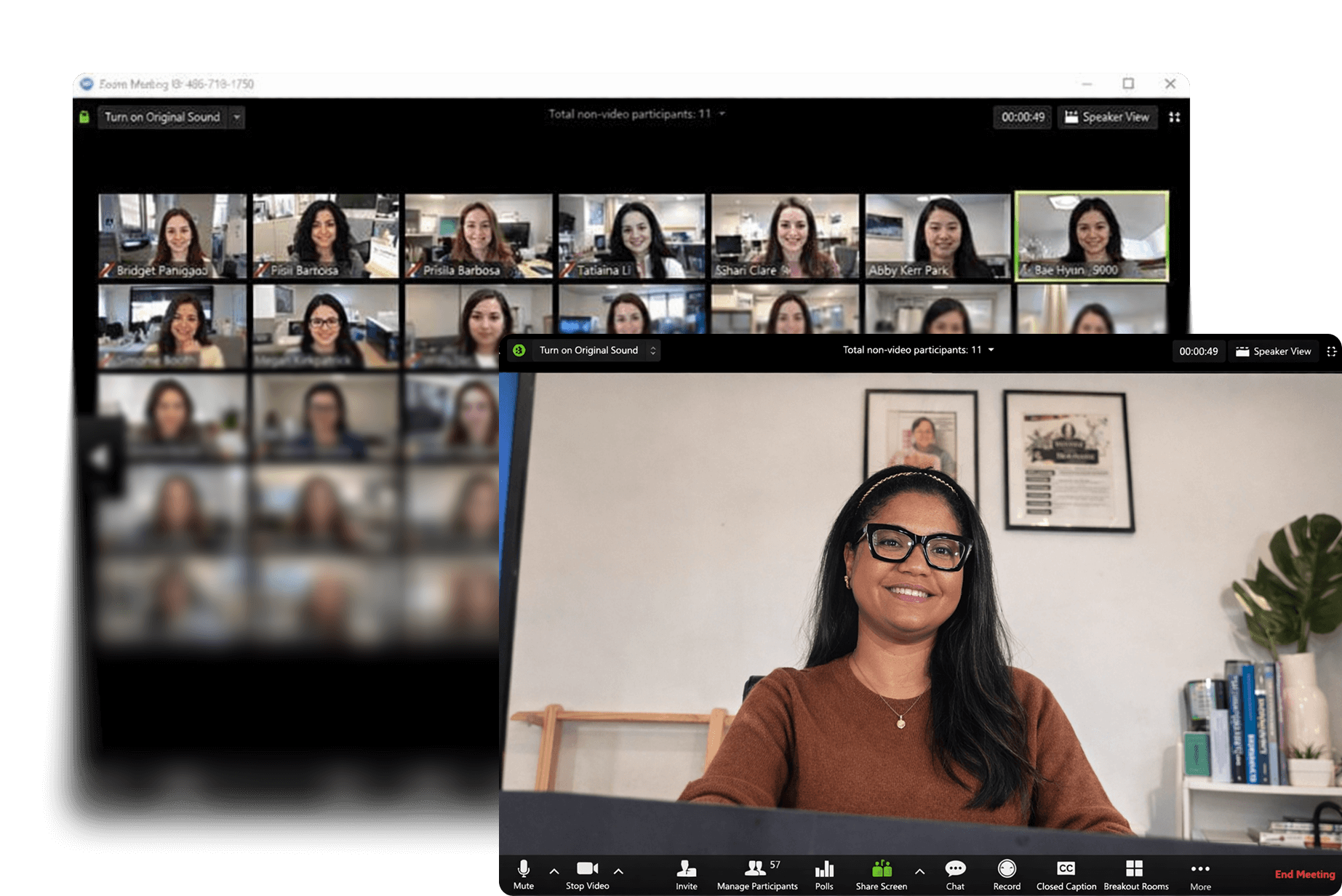Click the muted mic icon on Bridget's tile
Viewport: 1342px width, 896px height.
click(107, 271)
